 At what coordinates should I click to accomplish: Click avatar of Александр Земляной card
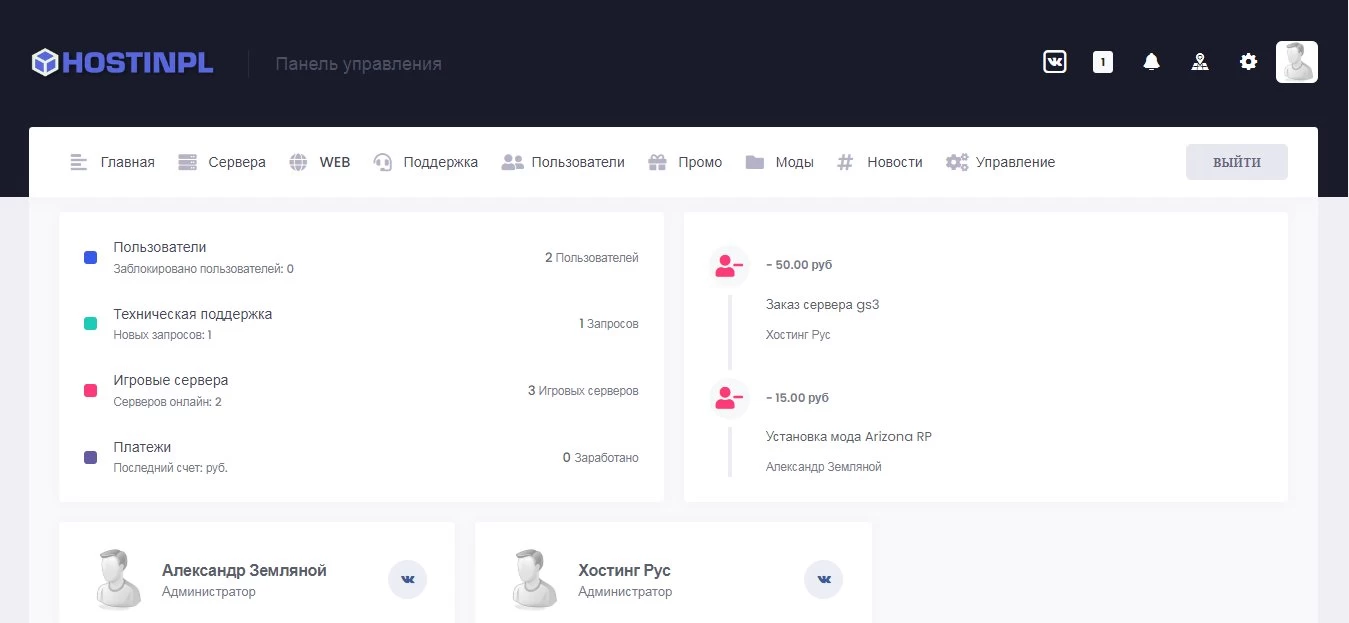(118, 579)
